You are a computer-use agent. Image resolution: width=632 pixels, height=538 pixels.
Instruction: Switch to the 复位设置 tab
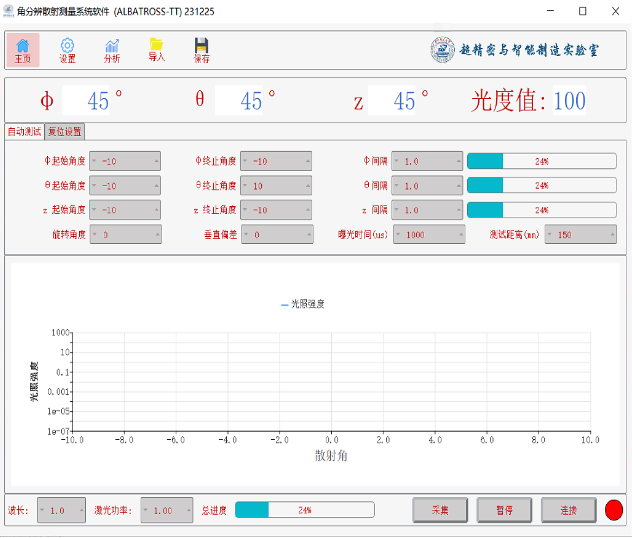64,132
